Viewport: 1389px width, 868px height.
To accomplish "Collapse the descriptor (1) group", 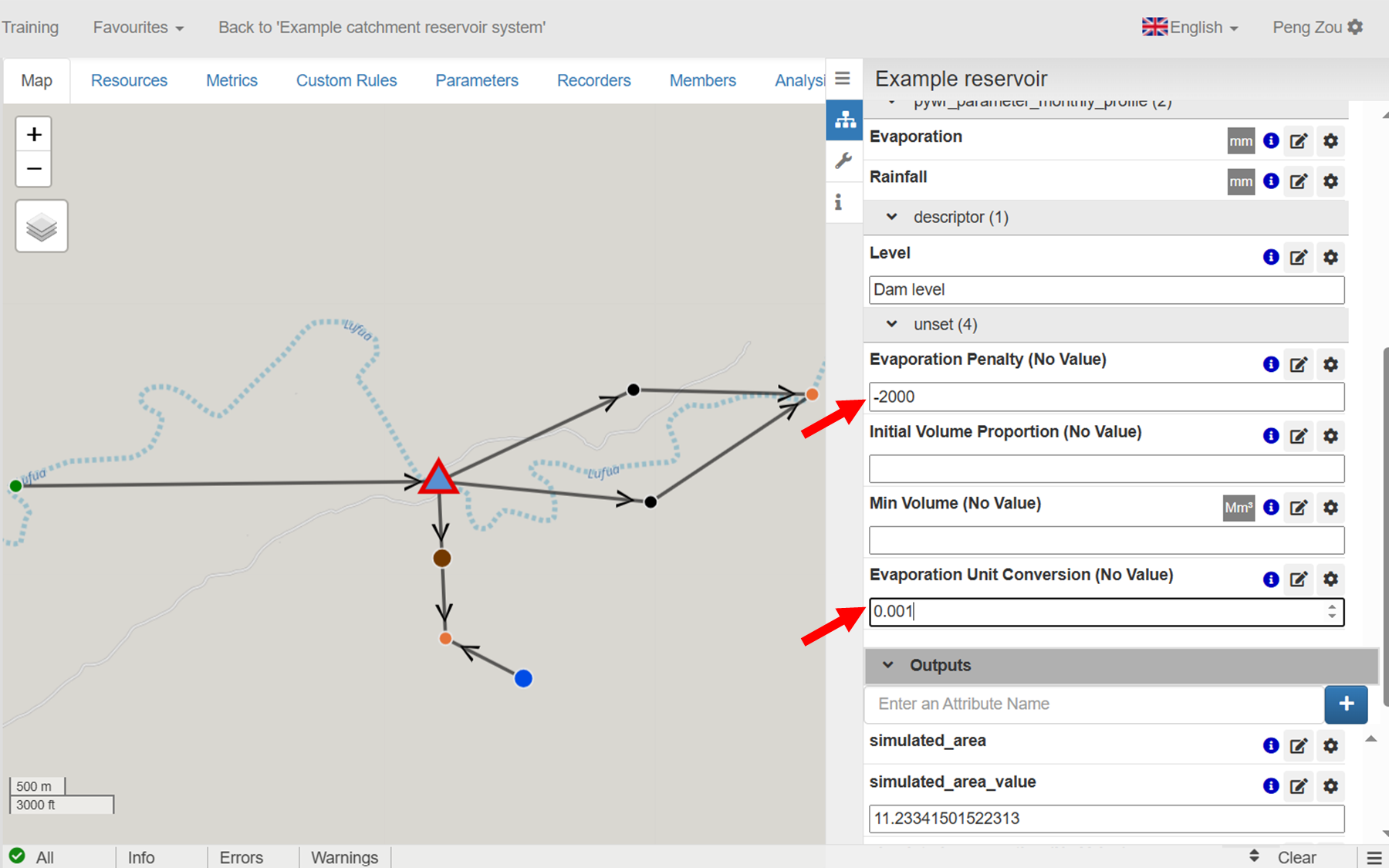I will tap(892, 218).
